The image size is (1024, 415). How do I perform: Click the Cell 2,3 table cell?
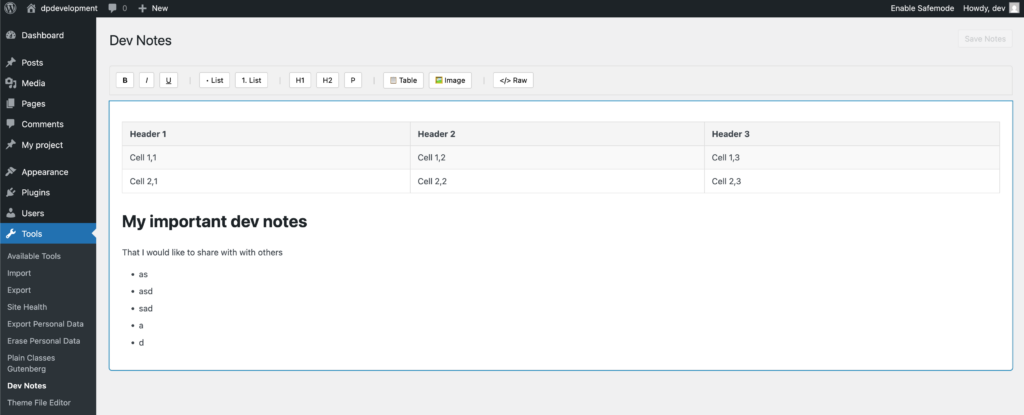852,181
